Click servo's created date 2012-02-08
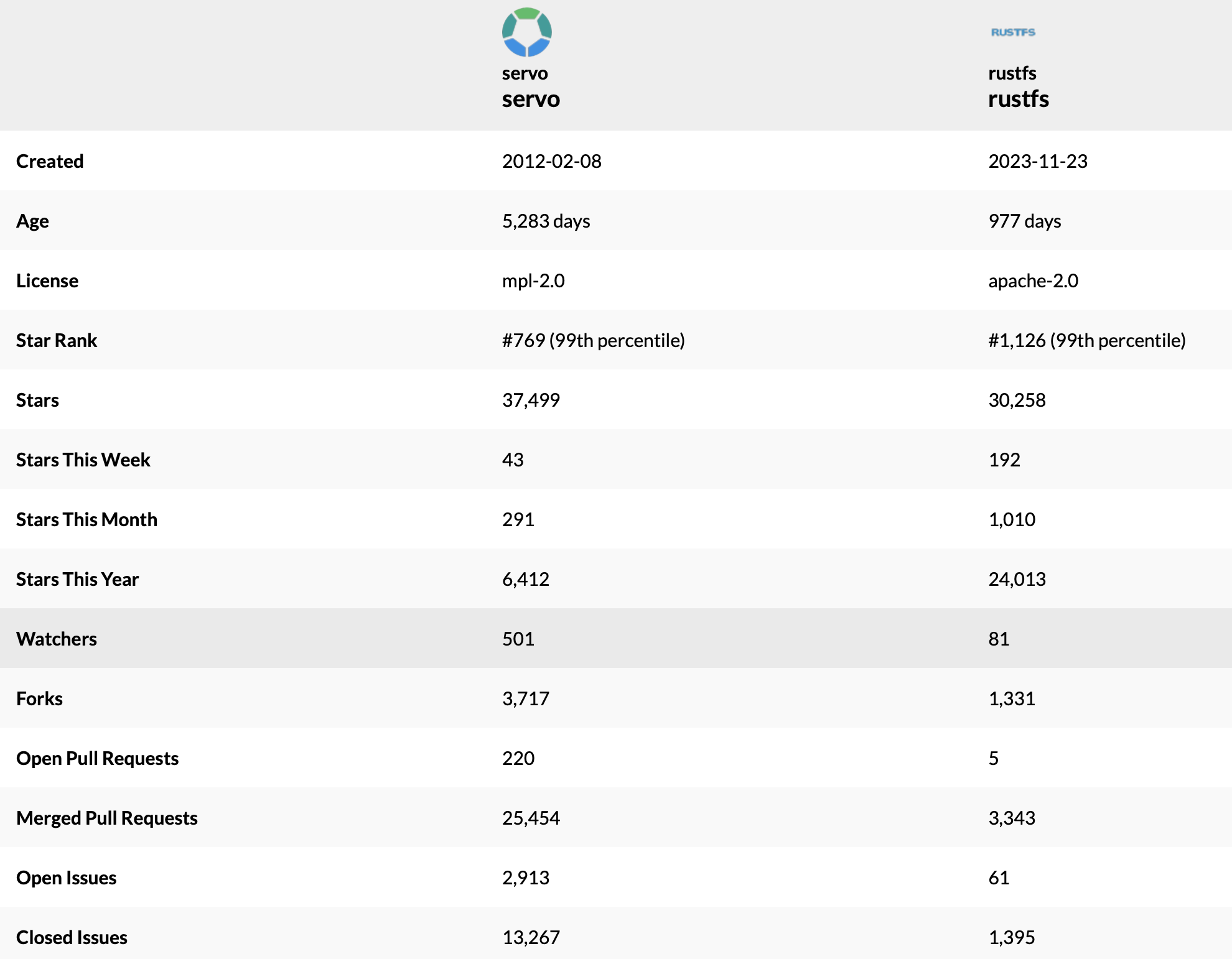 [552, 161]
